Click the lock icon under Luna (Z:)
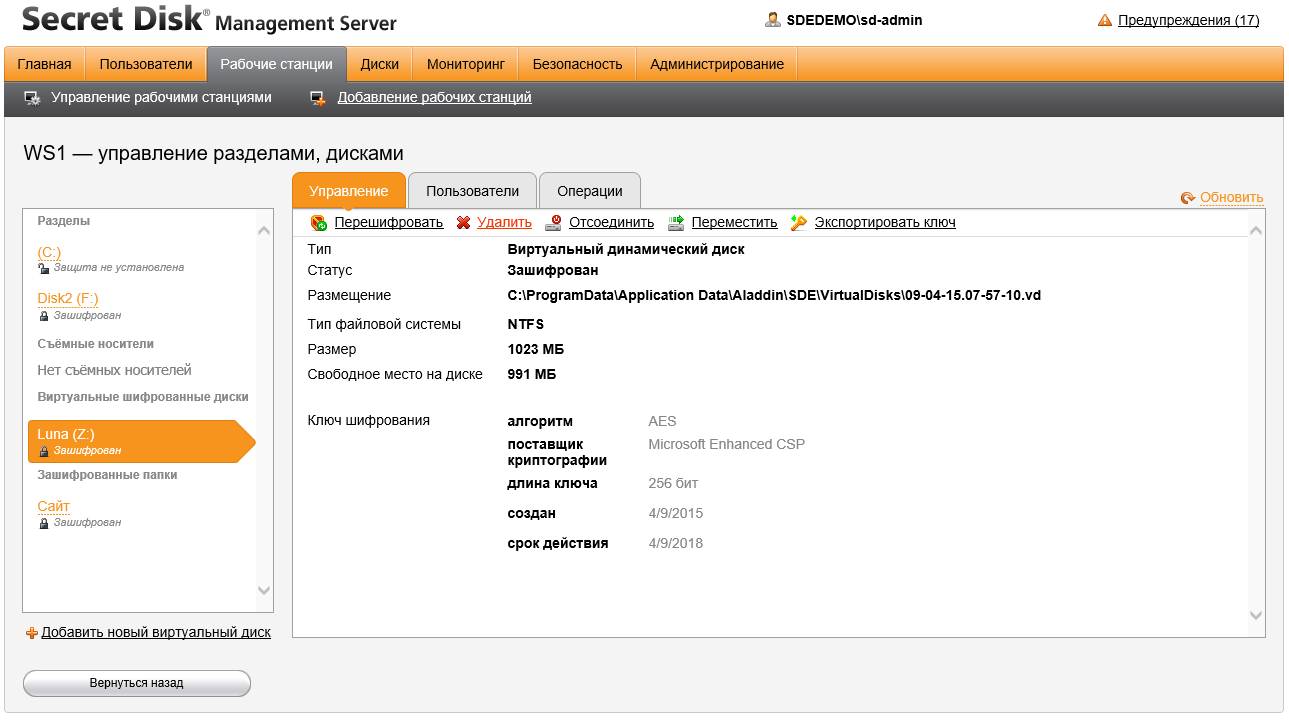The width and height of the screenshot is (1289, 720). (43, 451)
